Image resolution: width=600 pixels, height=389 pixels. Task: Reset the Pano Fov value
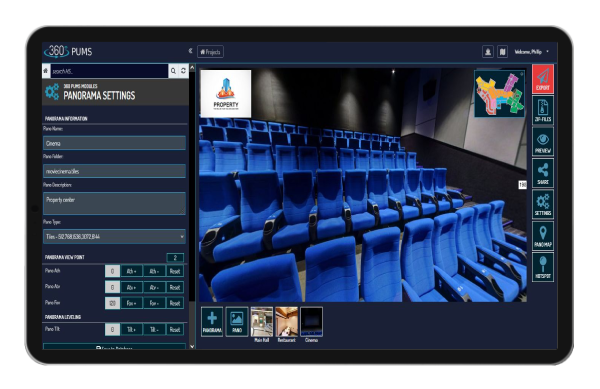point(175,303)
